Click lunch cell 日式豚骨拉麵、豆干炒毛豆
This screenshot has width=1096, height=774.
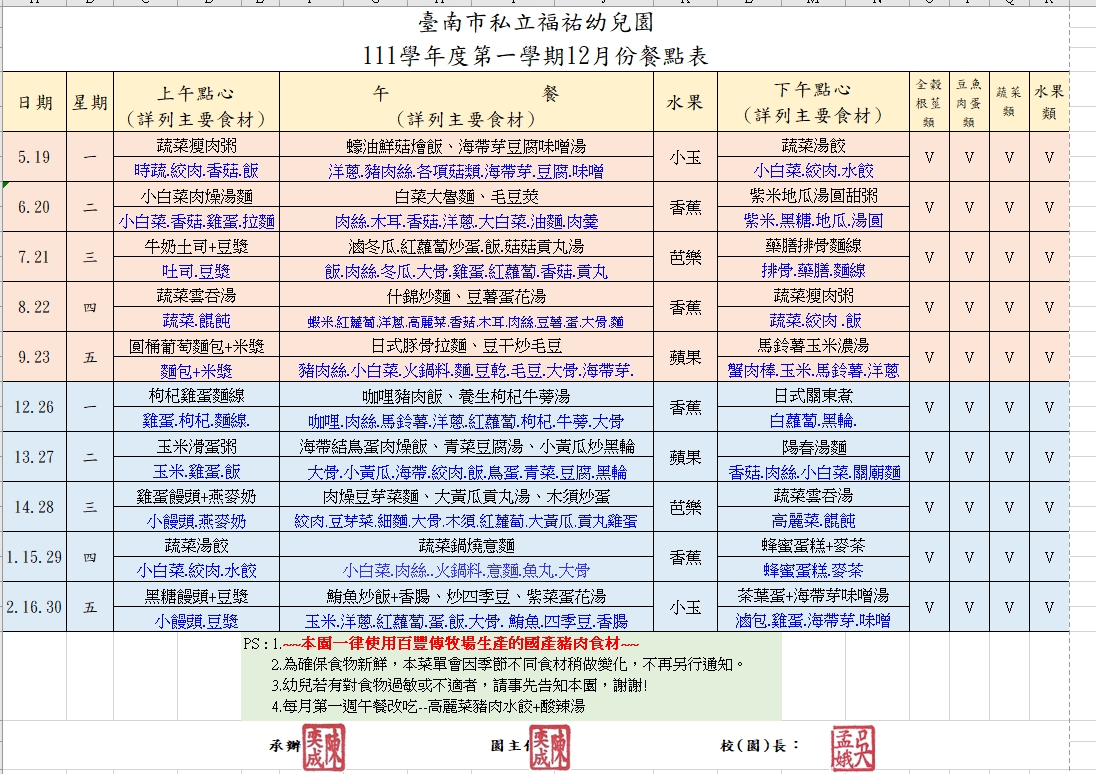pos(466,345)
